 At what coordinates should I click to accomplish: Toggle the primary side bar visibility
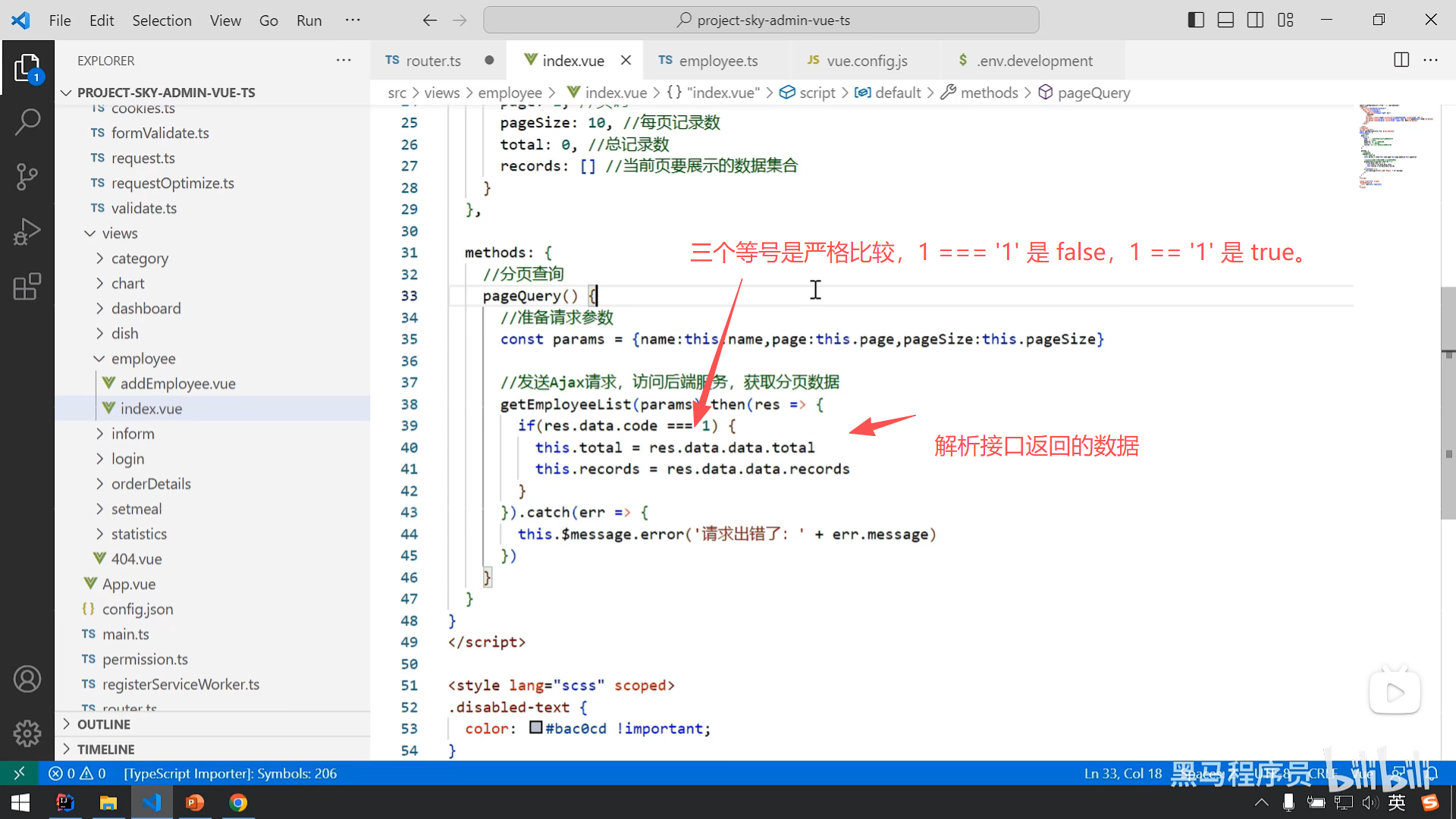coord(1196,20)
